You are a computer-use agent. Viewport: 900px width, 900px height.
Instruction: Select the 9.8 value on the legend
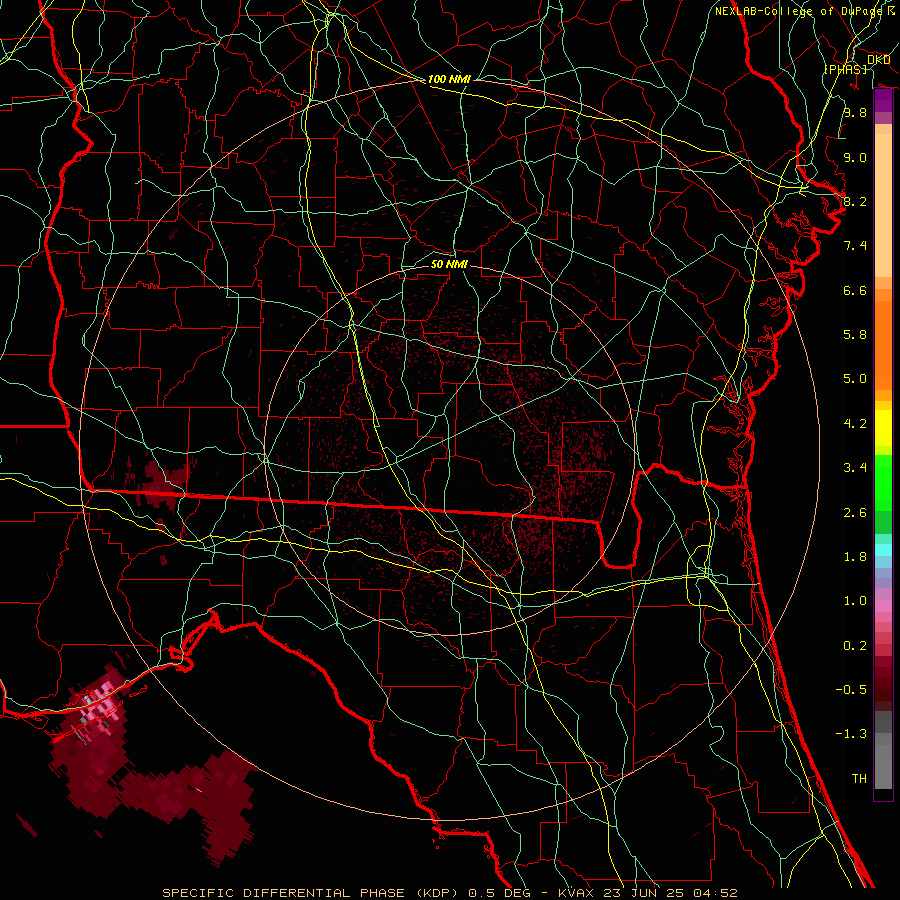(x=855, y=112)
